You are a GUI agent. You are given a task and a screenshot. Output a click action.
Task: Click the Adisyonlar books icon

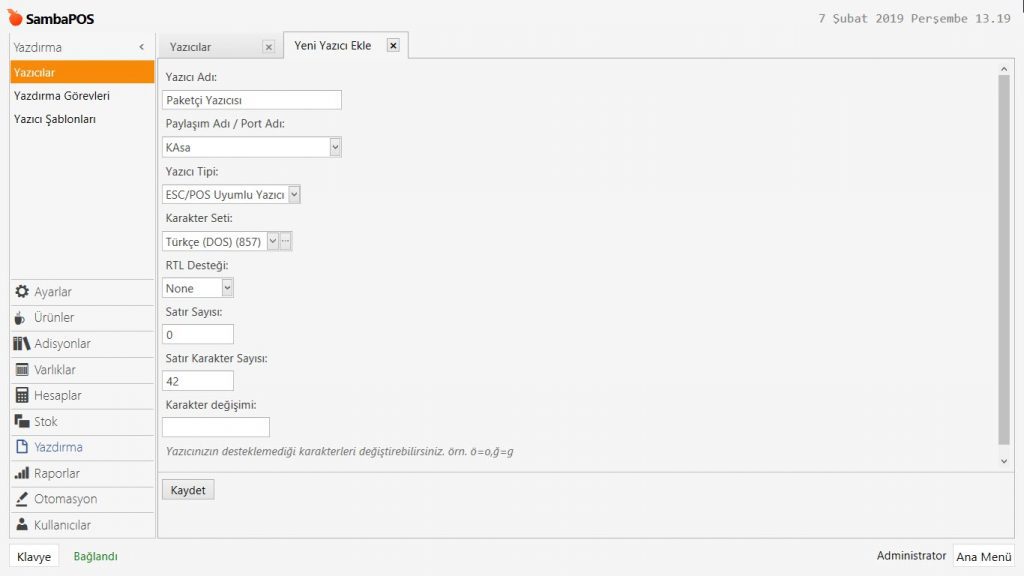22,344
